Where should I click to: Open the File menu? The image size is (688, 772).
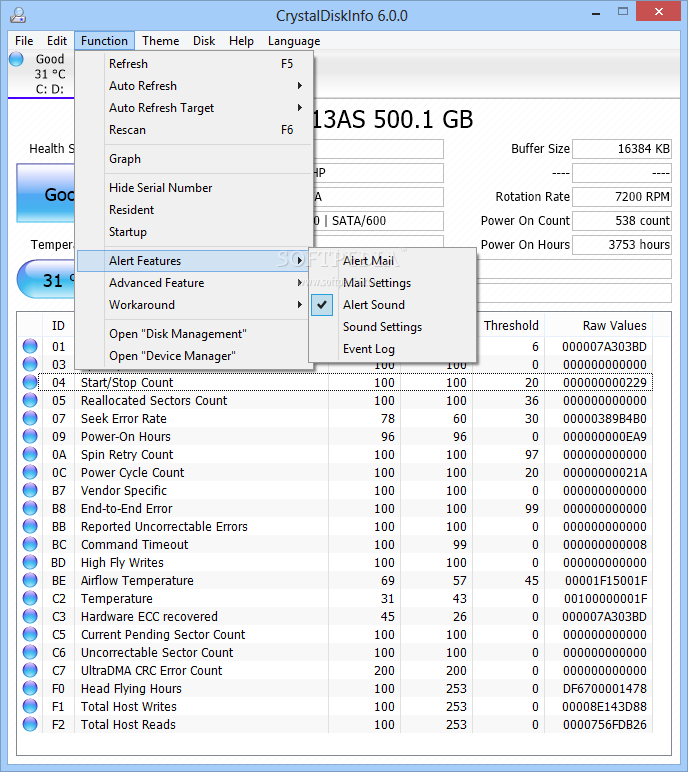(x=24, y=41)
